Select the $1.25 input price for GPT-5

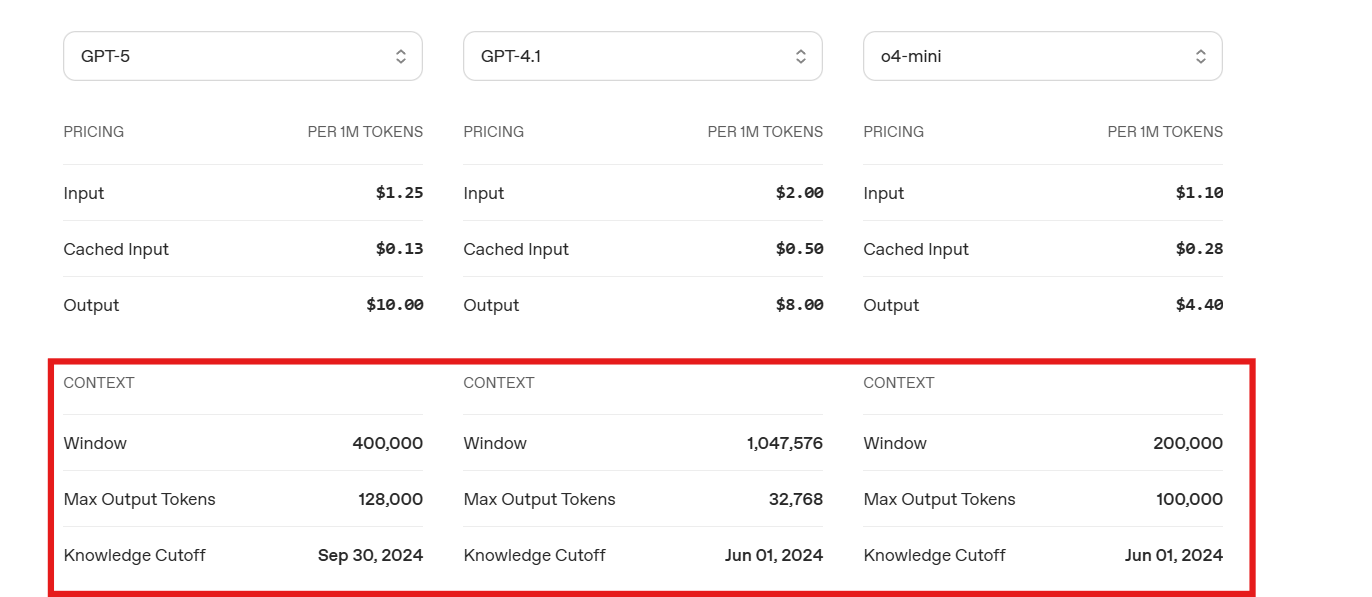tap(399, 193)
